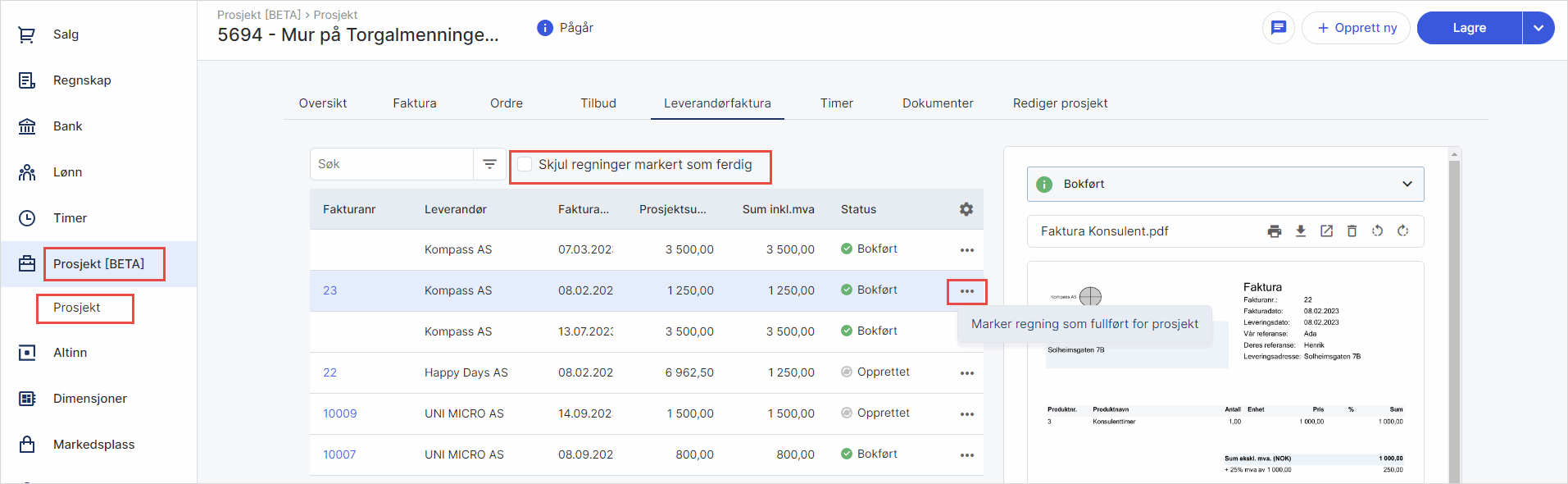The image size is (1568, 484).
Task: Go to Regnskap in sidebar
Action: (x=82, y=80)
